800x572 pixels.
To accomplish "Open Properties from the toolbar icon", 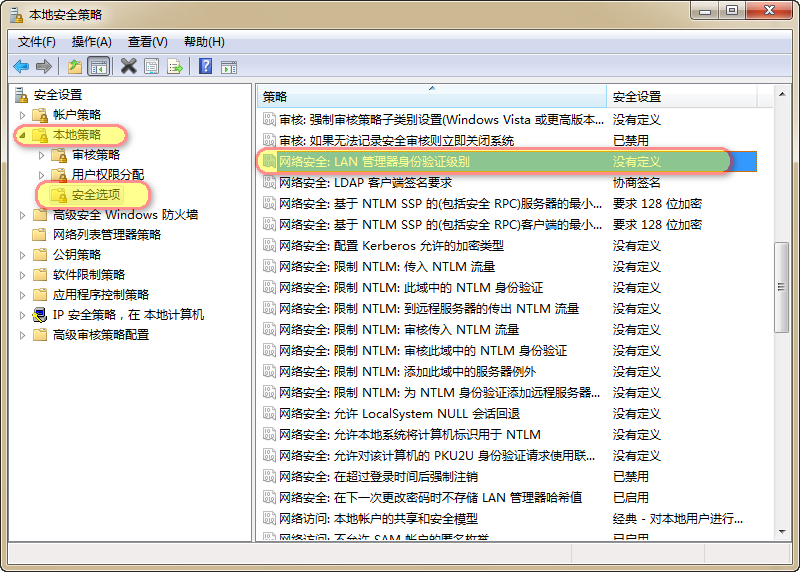I will [151, 67].
